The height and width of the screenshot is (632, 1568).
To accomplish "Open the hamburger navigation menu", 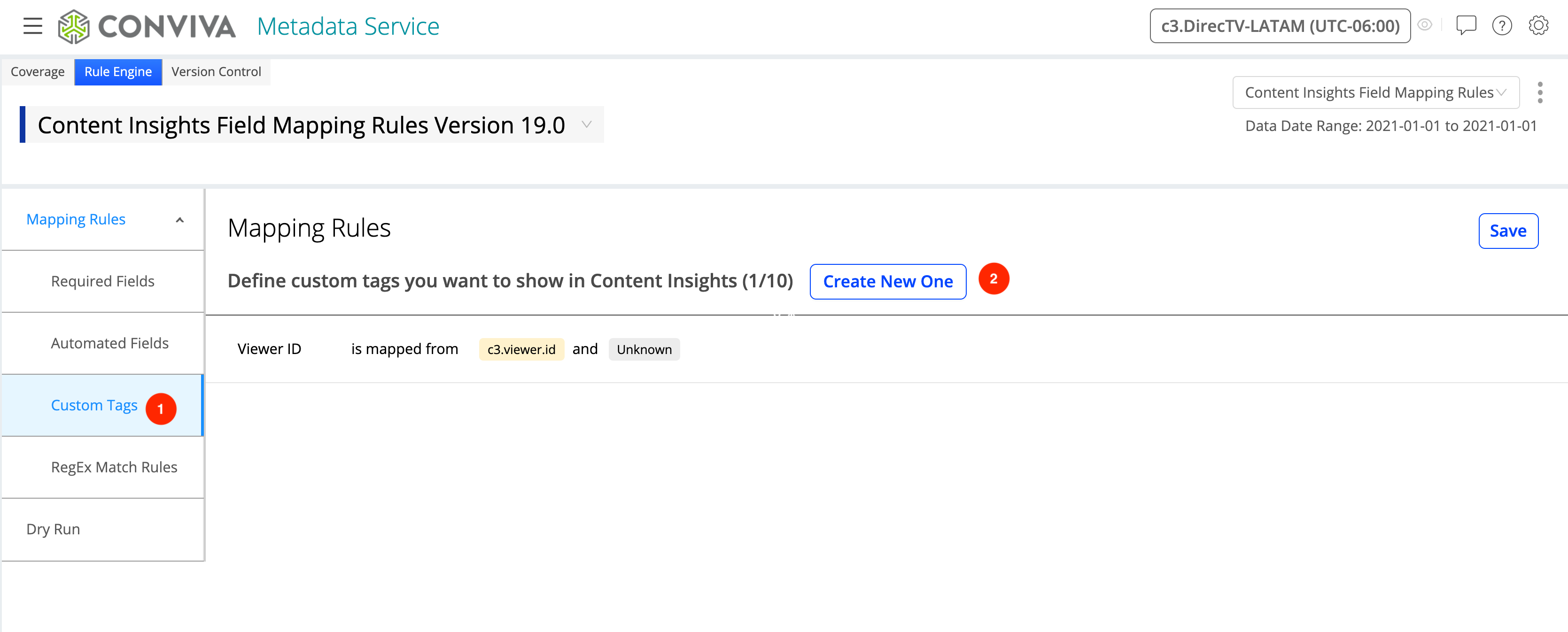I will [x=33, y=26].
